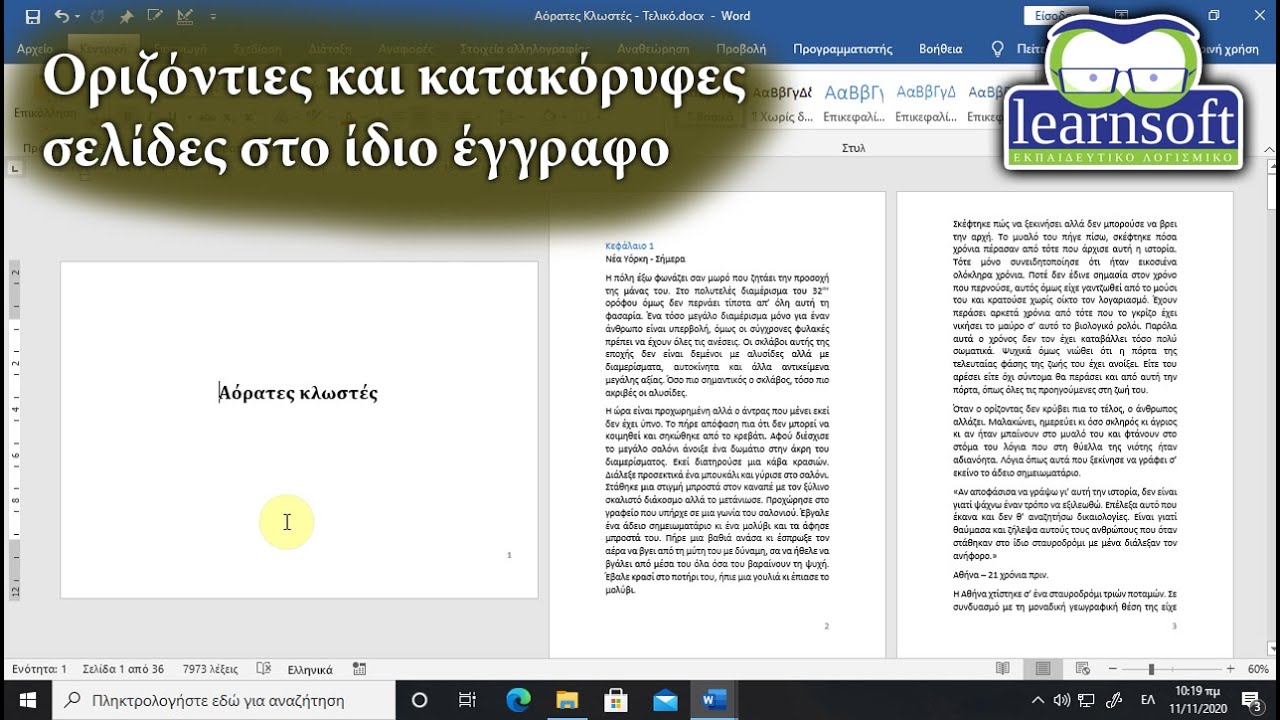Open File Explorer from taskbar

pos(567,700)
